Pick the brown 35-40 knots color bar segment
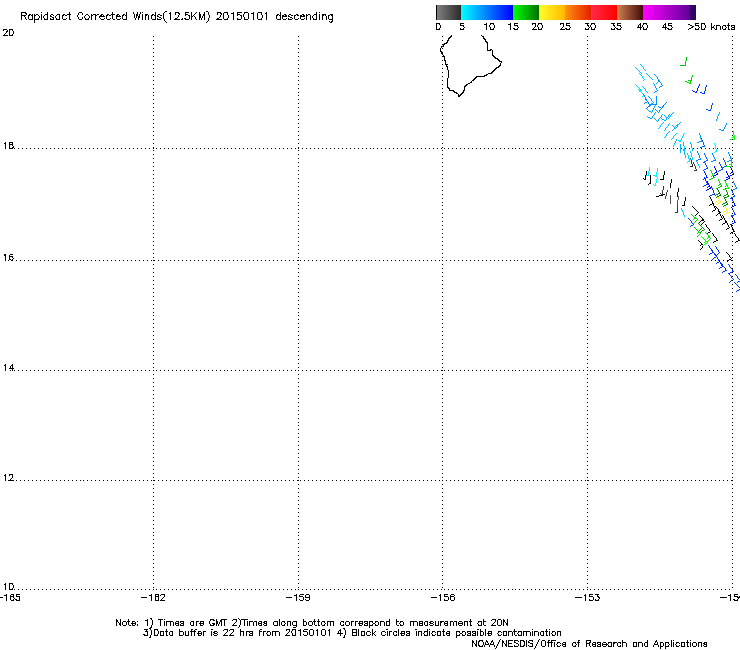This screenshot has width=740, height=650. pyautogui.click(x=630, y=12)
